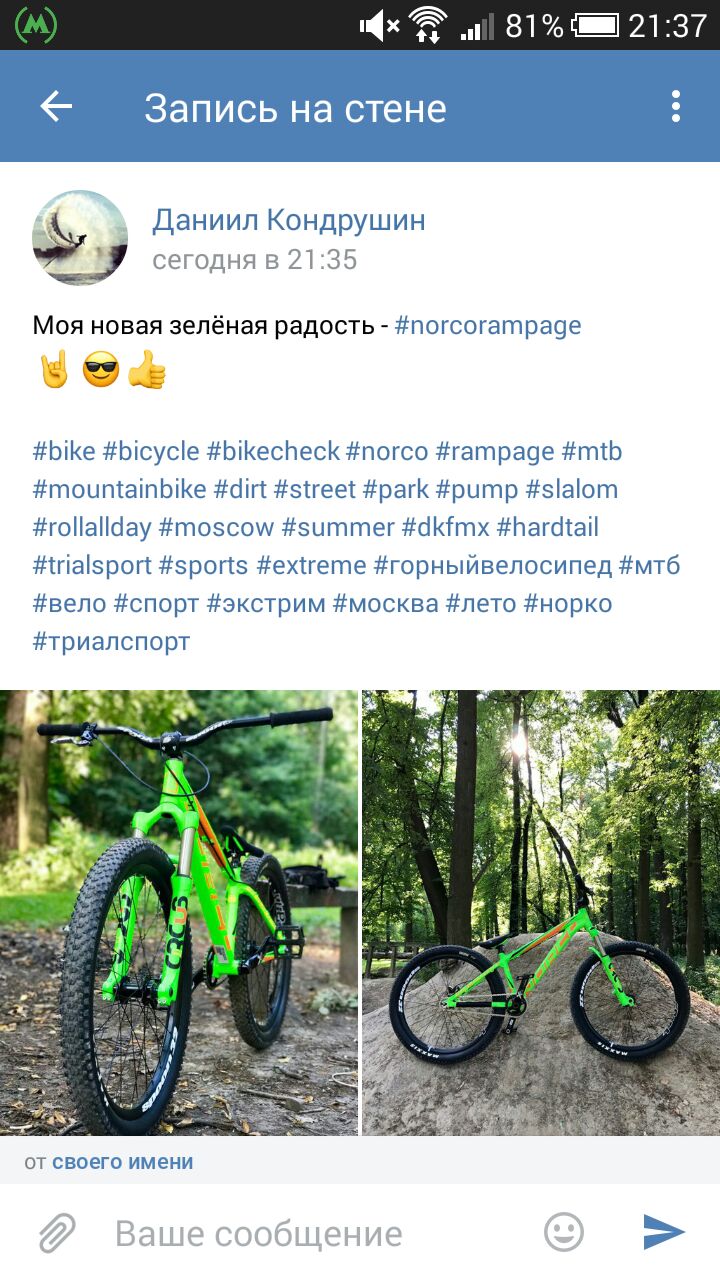Open the right forest bike photo
This screenshot has height=1280, width=720.
541,913
